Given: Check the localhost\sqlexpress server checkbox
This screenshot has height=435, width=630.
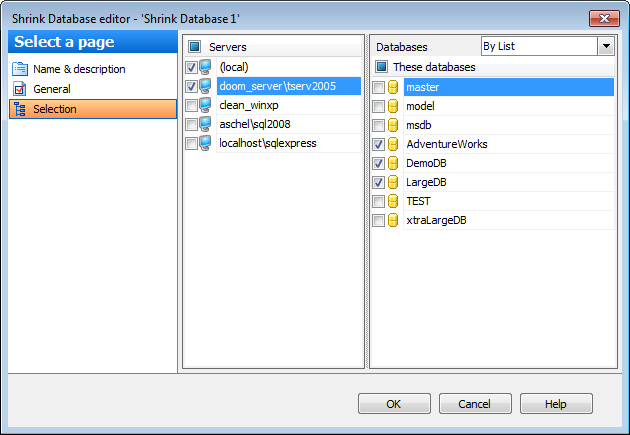Looking at the screenshot, I should coord(191,143).
